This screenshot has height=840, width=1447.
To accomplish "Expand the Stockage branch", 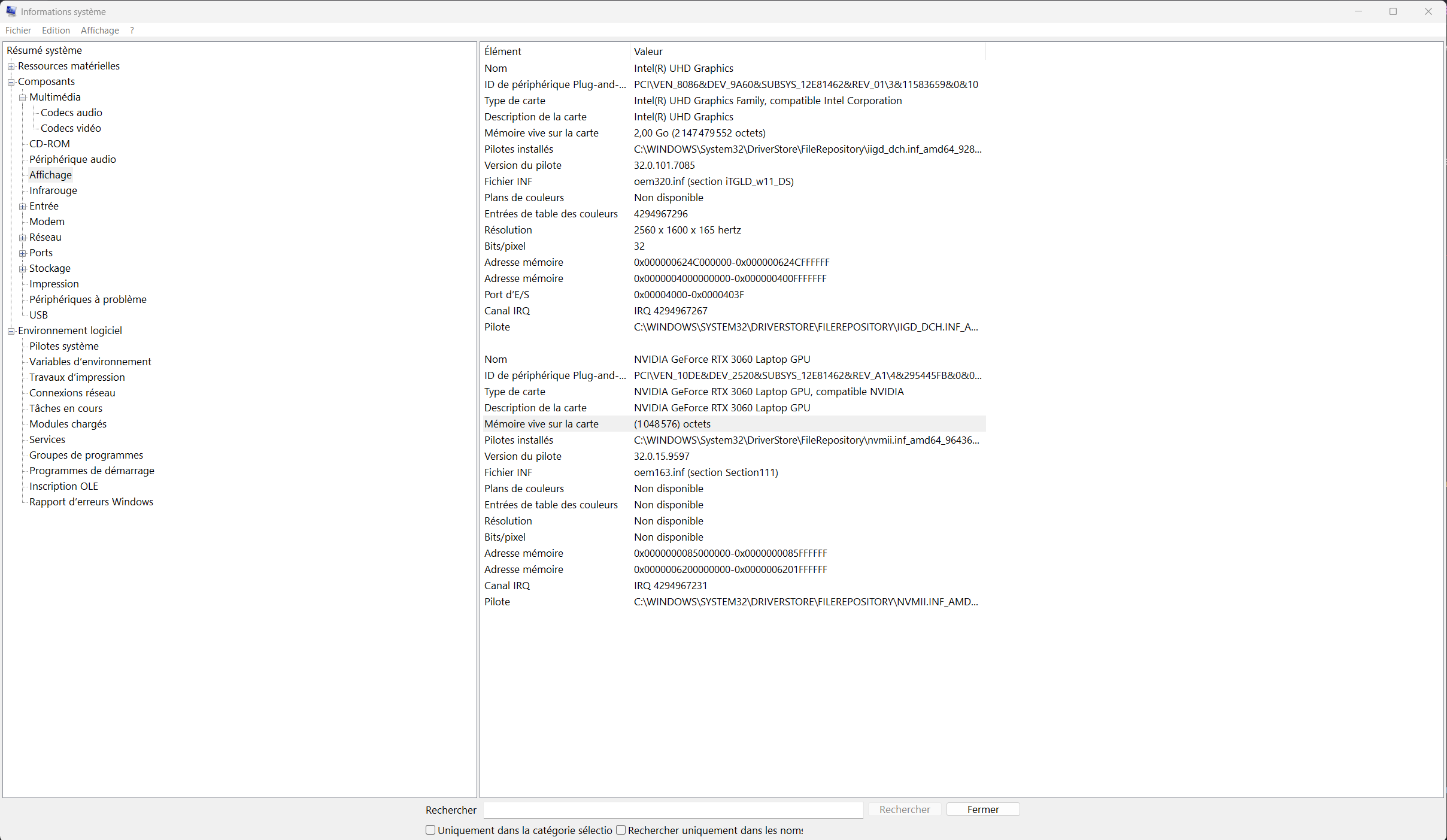I will (x=22, y=269).
